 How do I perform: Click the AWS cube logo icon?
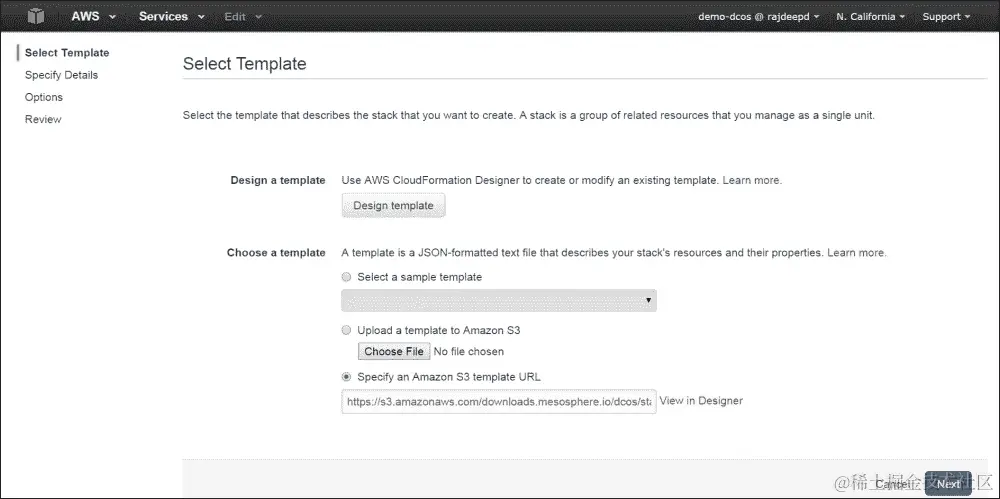pyautogui.click(x=36, y=16)
